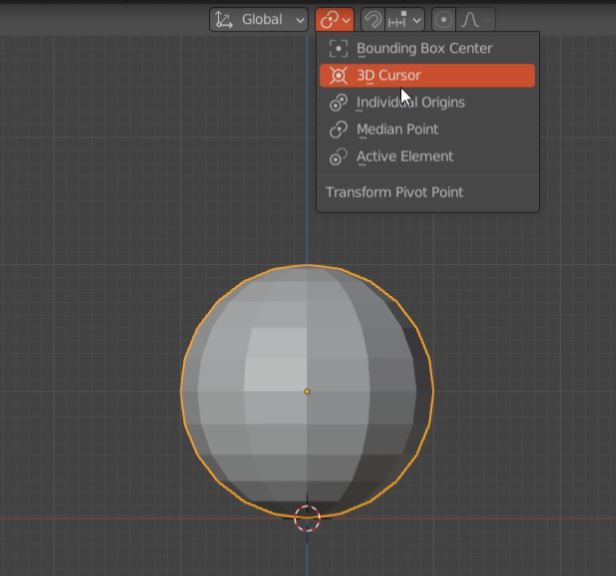Select Individual Origins pivot option

[427, 103]
